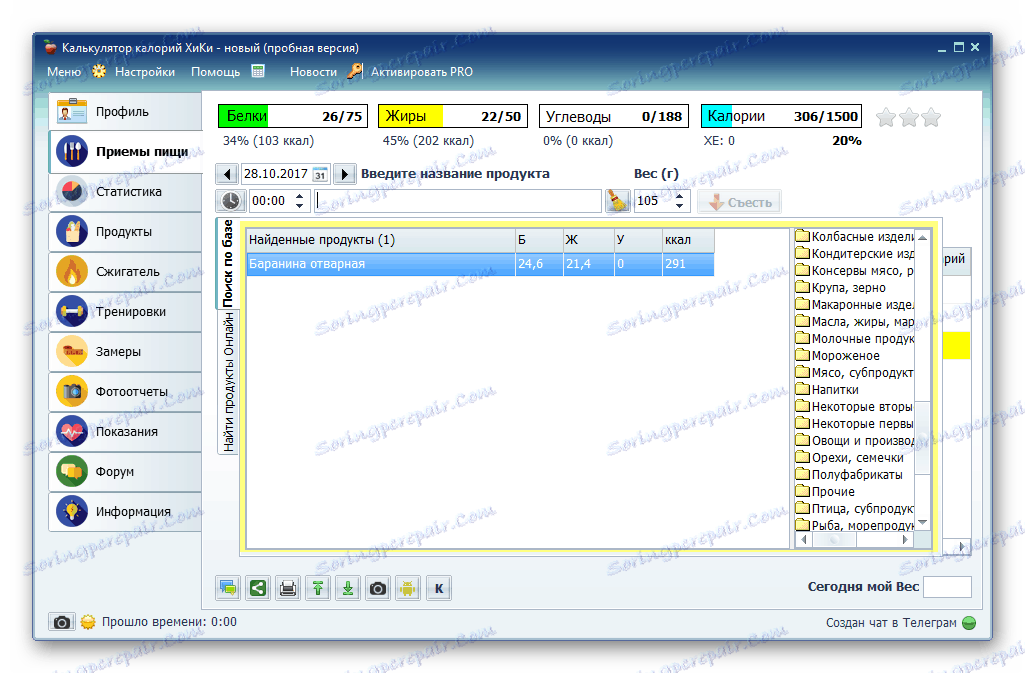The width and height of the screenshot is (1025, 673).
Task: Open the Тренировки section
Action: click(x=125, y=312)
